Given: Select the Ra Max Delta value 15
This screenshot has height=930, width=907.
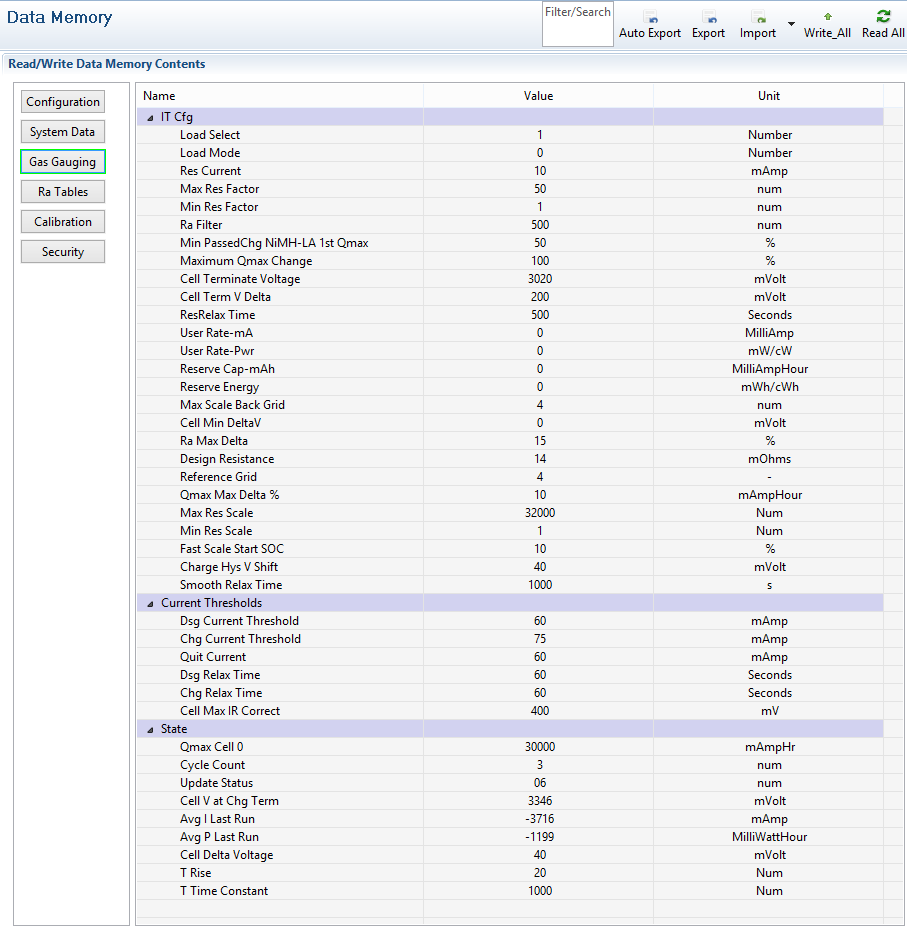Looking at the screenshot, I should 539,441.
